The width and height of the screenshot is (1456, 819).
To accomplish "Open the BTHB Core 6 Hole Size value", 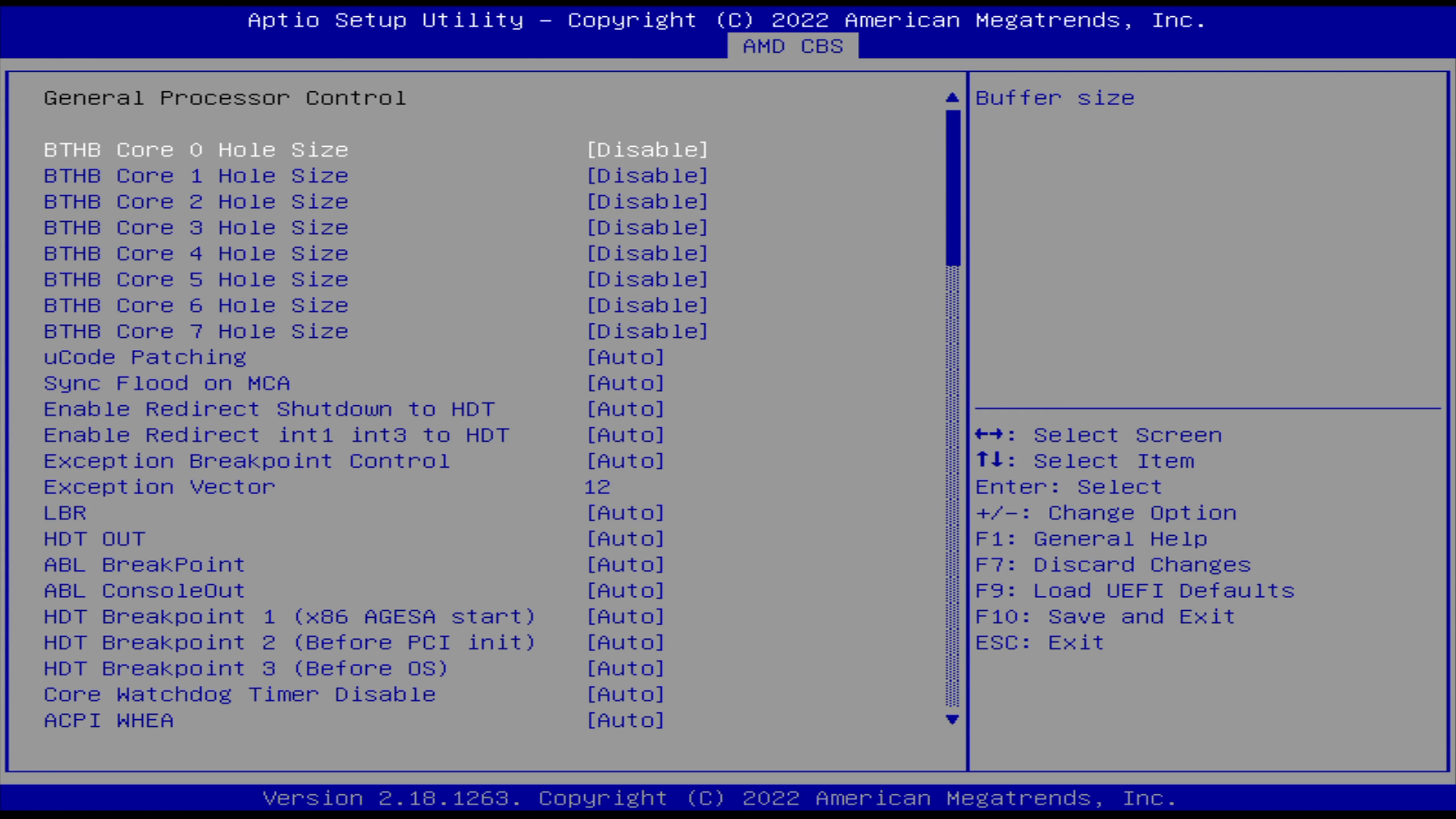I will pyautogui.click(x=647, y=306).
